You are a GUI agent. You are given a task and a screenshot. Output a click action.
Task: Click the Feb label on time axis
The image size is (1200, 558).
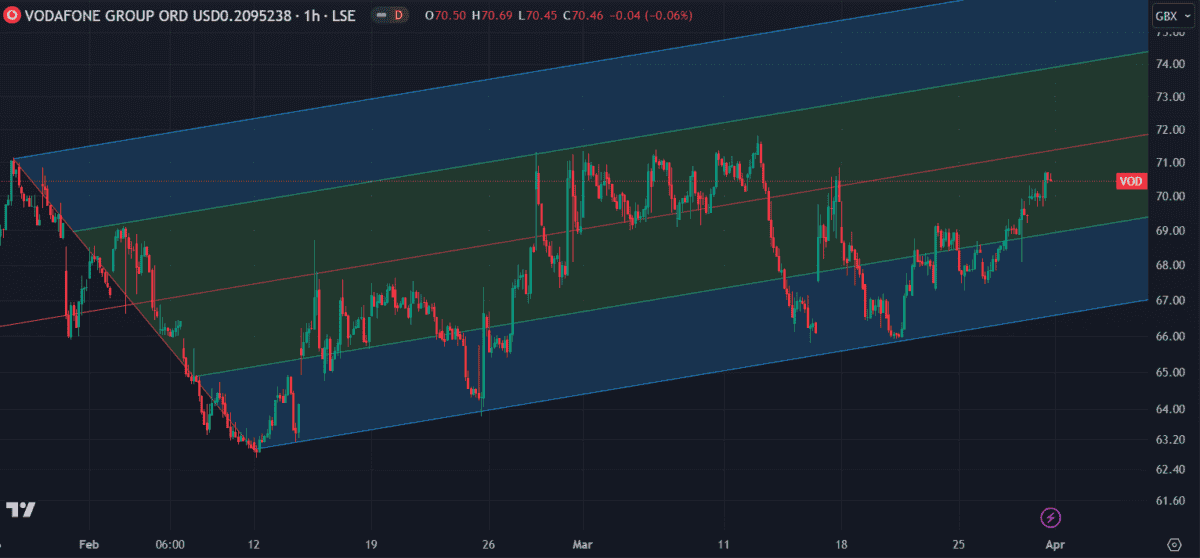point(89,545)
